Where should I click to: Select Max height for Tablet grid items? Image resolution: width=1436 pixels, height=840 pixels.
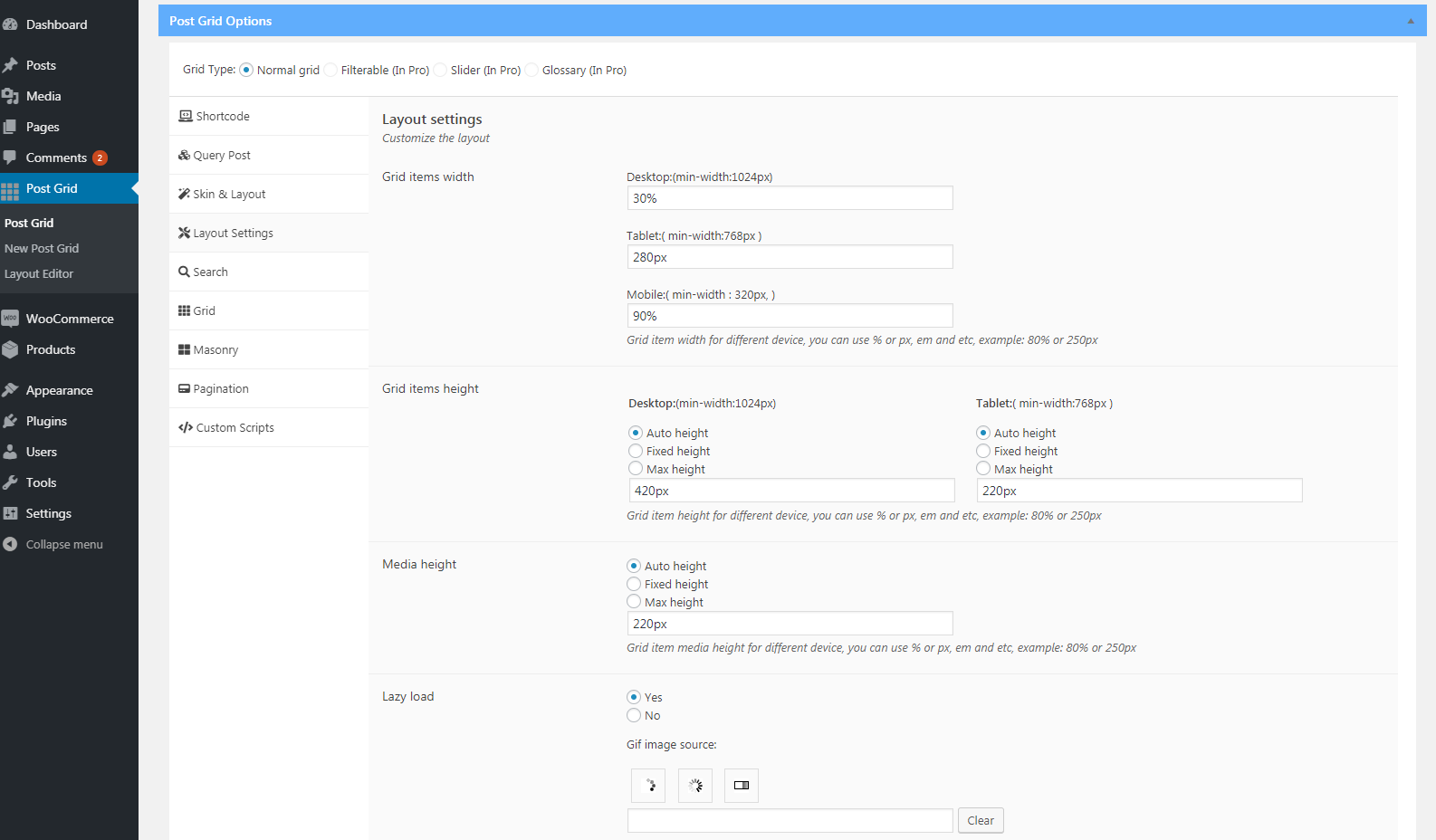[983, 469]
